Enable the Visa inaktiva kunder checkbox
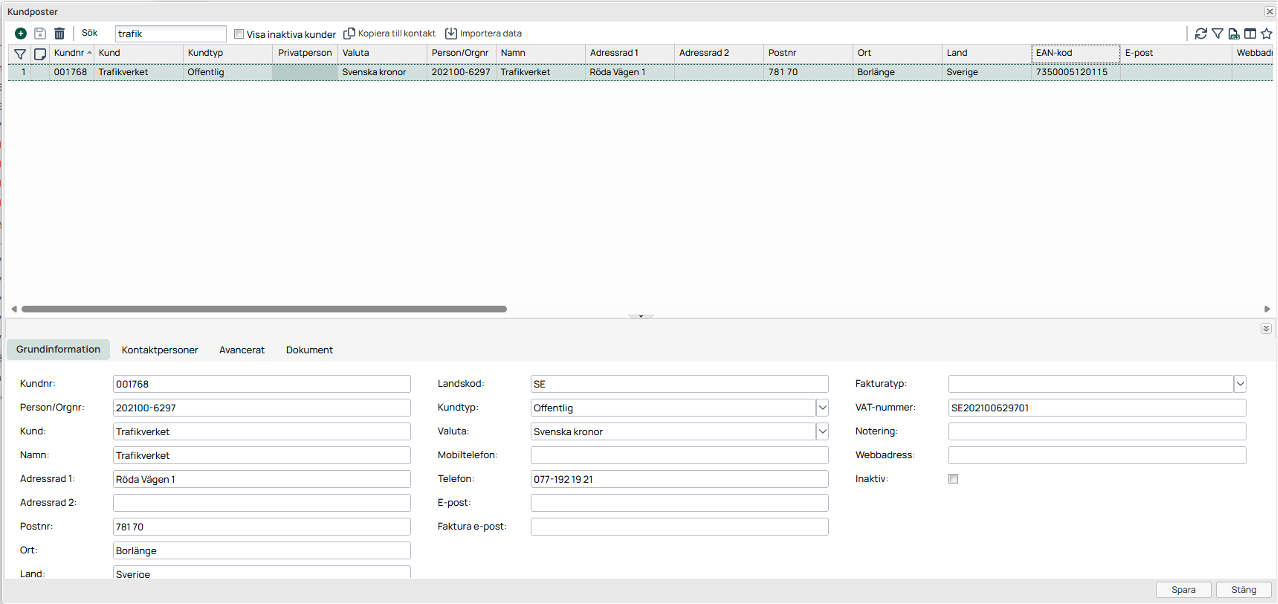The width and height of the screenshot is (1278, 604). click(x=239, y=34)
